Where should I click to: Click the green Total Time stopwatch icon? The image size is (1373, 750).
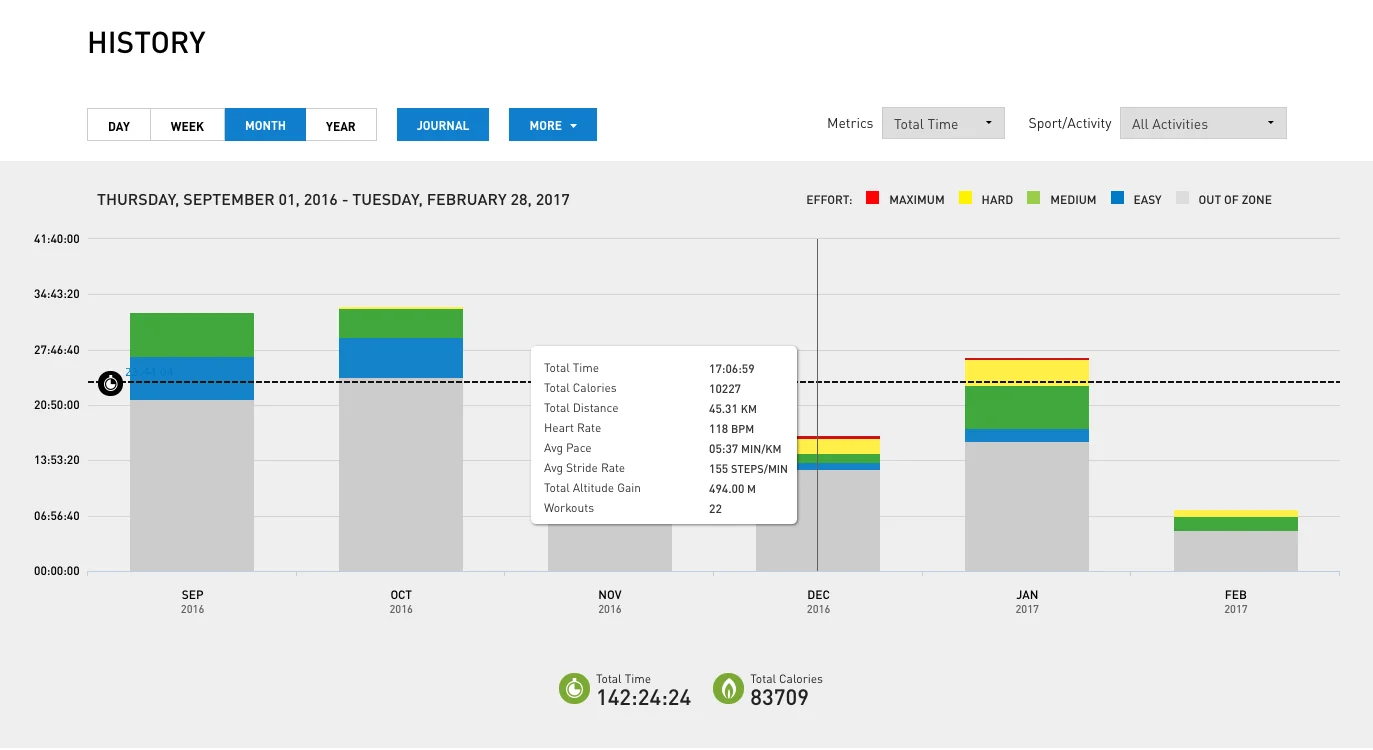(x=574, y=688)
